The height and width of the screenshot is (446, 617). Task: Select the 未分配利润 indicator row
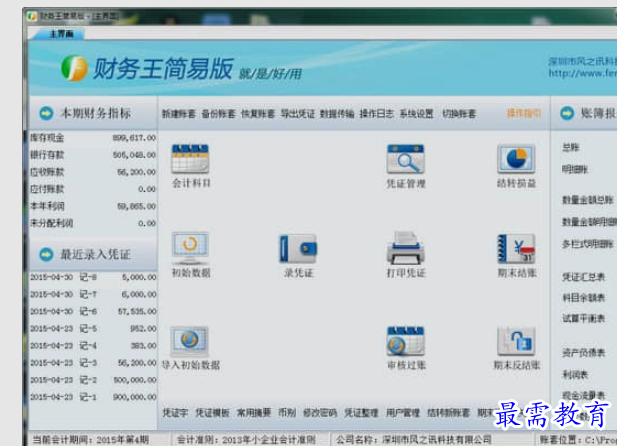pyautogui.click(x=93, y=223)
